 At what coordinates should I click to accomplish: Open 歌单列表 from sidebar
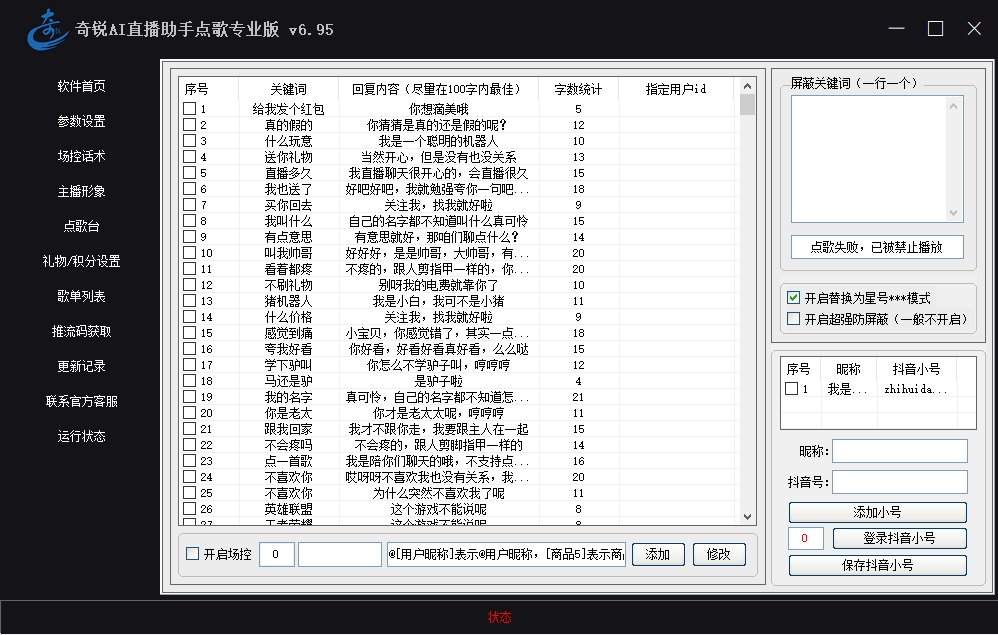pos(81,296)
